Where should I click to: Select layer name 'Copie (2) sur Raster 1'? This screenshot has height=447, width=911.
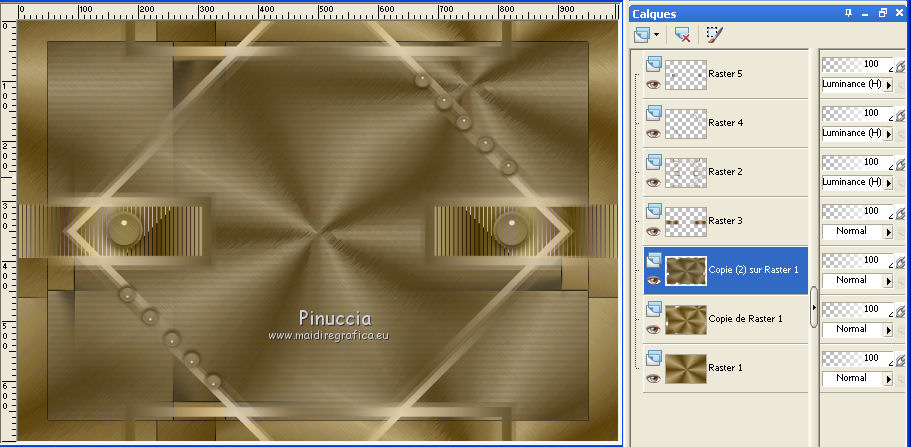754,270
